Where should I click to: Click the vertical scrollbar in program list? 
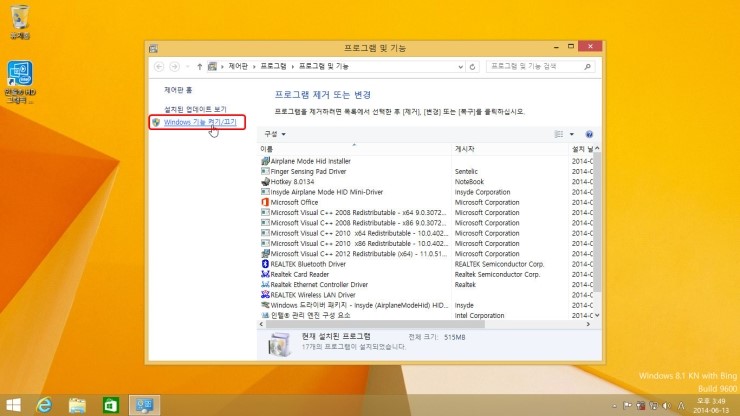pos(597,222)
